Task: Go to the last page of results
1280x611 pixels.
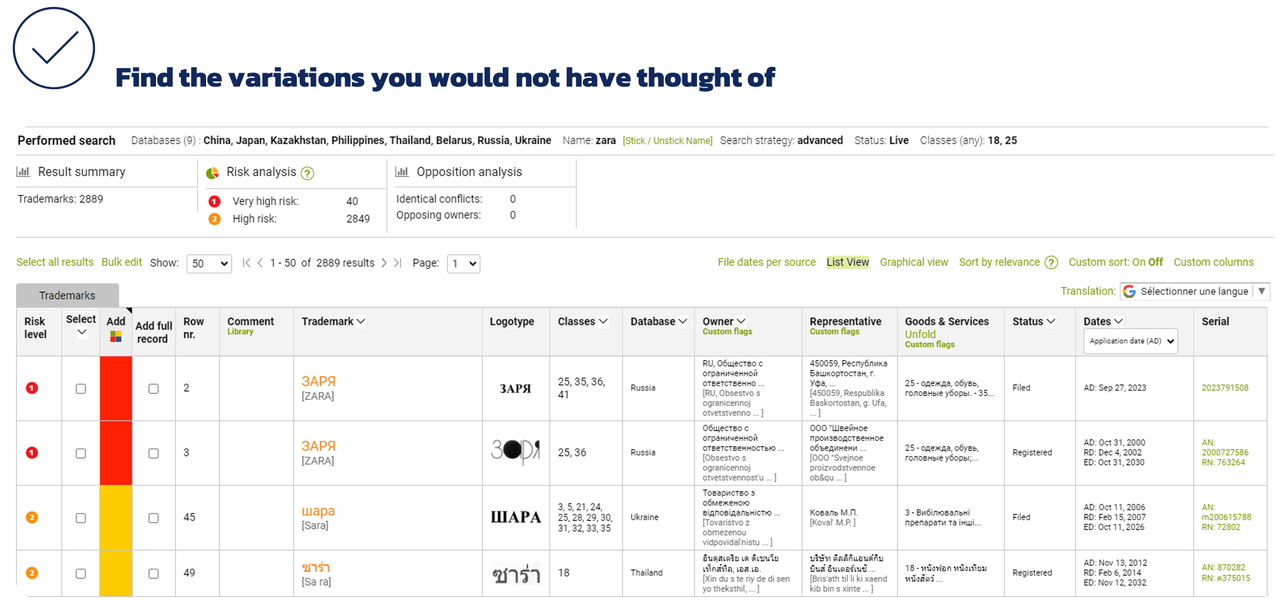Action: click(397, 263)
